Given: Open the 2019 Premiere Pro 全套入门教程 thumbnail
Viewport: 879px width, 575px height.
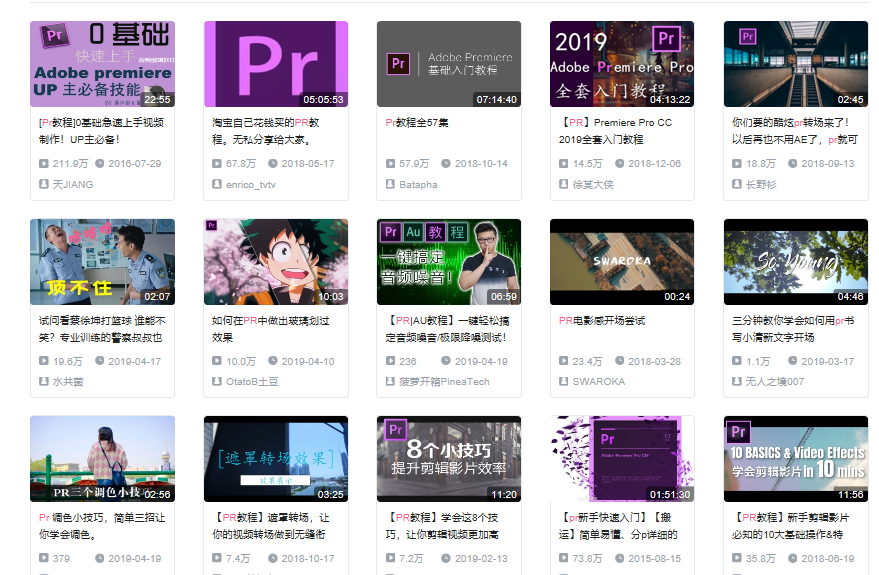Looking at the screenshot, I should pyautogui.click(x=622, y=64).
